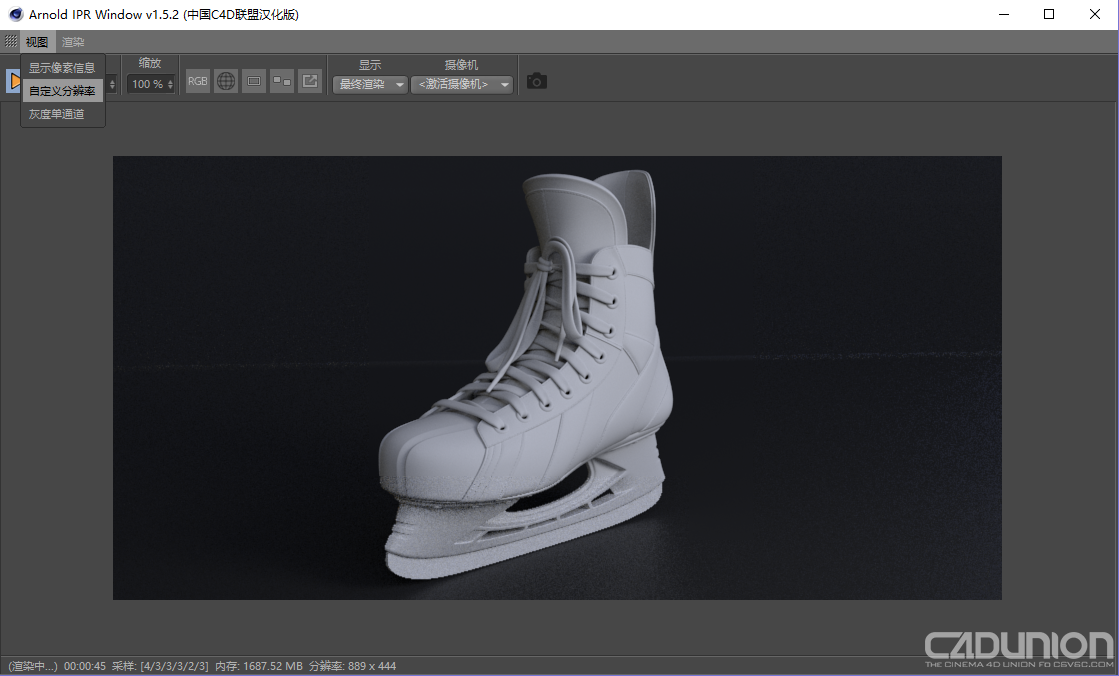The height and width of the screenshot is (676, 1119).
Task: Click the single-rectangle region icon
Action: point(253,81)
